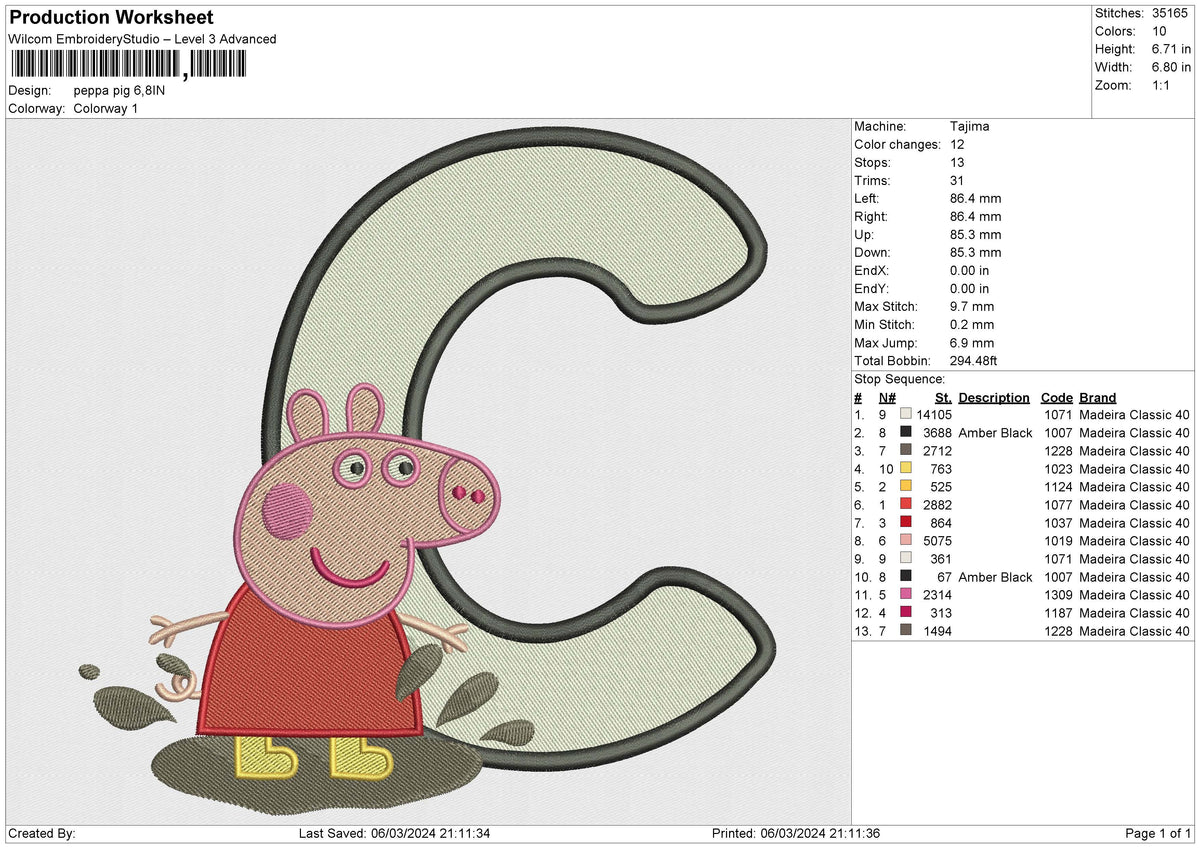Click the barcode under the software name
1200x848 pixels.
pyautogui.click(x=127, y=65)
